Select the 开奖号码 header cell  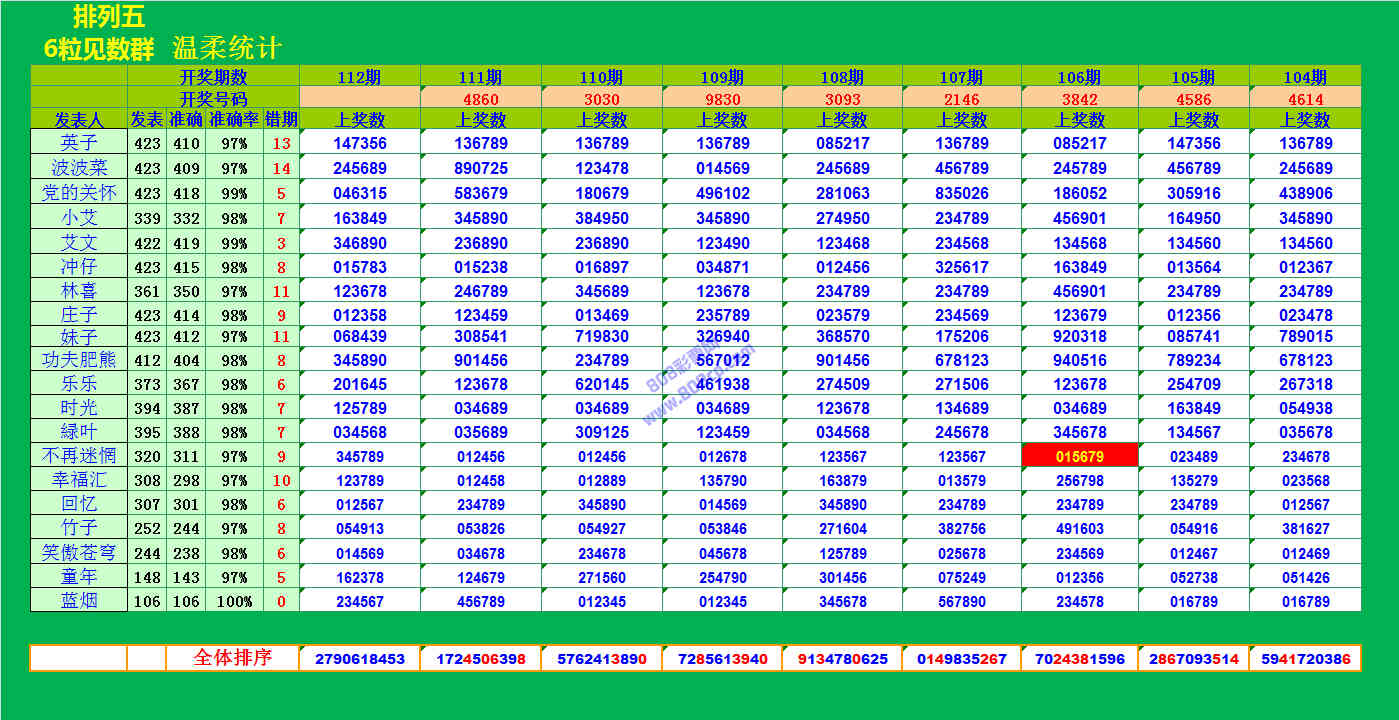pos(213,99)
